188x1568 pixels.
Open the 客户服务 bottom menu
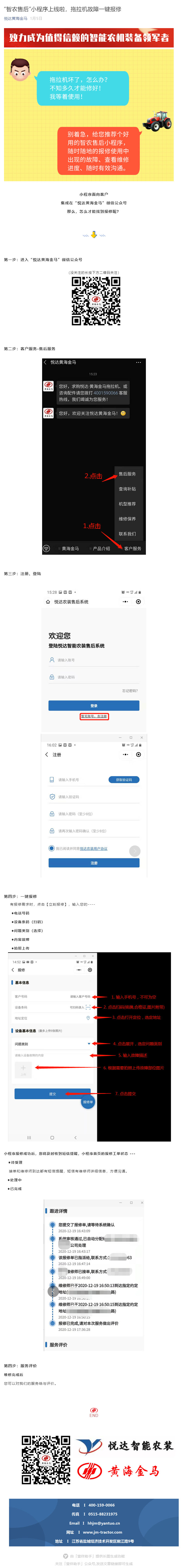[132, 548]
